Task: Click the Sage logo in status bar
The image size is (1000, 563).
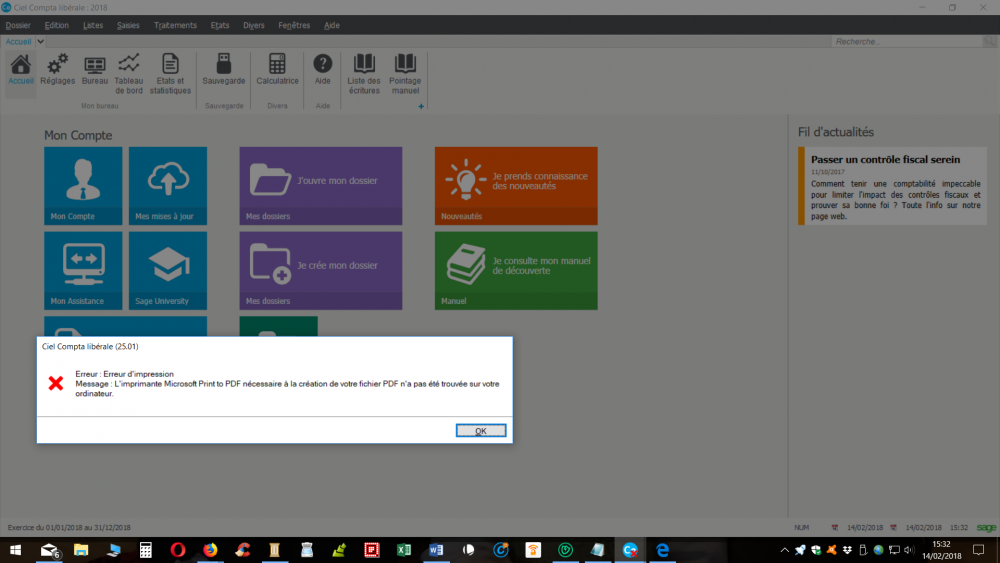Action: tap(986, 527)
